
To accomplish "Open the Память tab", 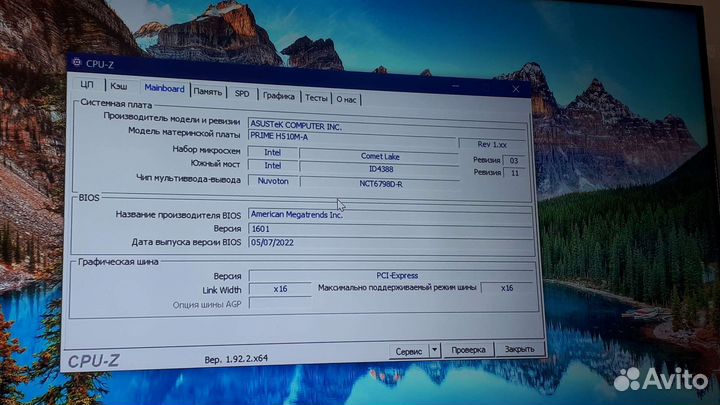I will 208,92.
